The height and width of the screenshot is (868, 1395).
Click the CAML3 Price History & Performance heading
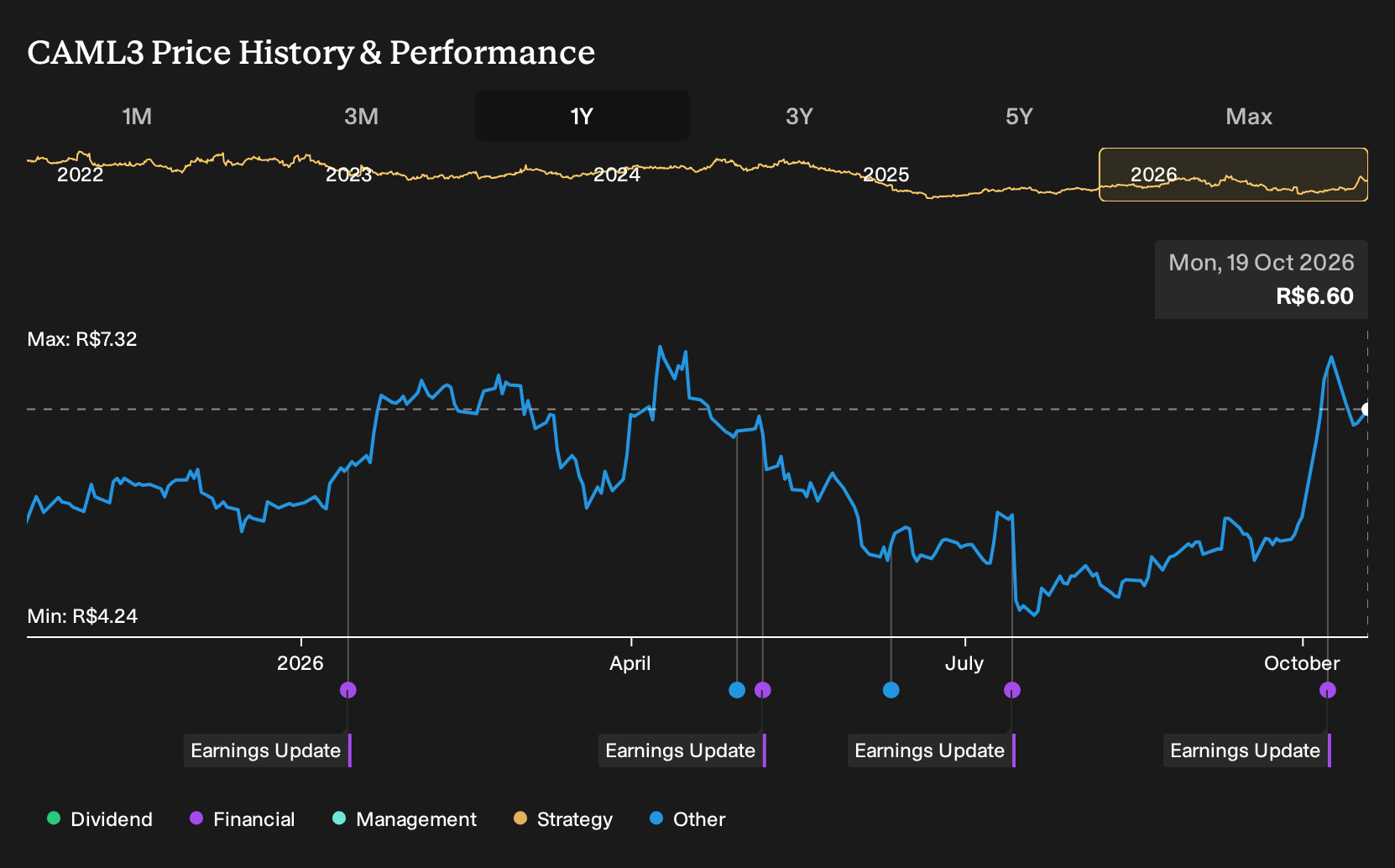[x=311, y=52]
